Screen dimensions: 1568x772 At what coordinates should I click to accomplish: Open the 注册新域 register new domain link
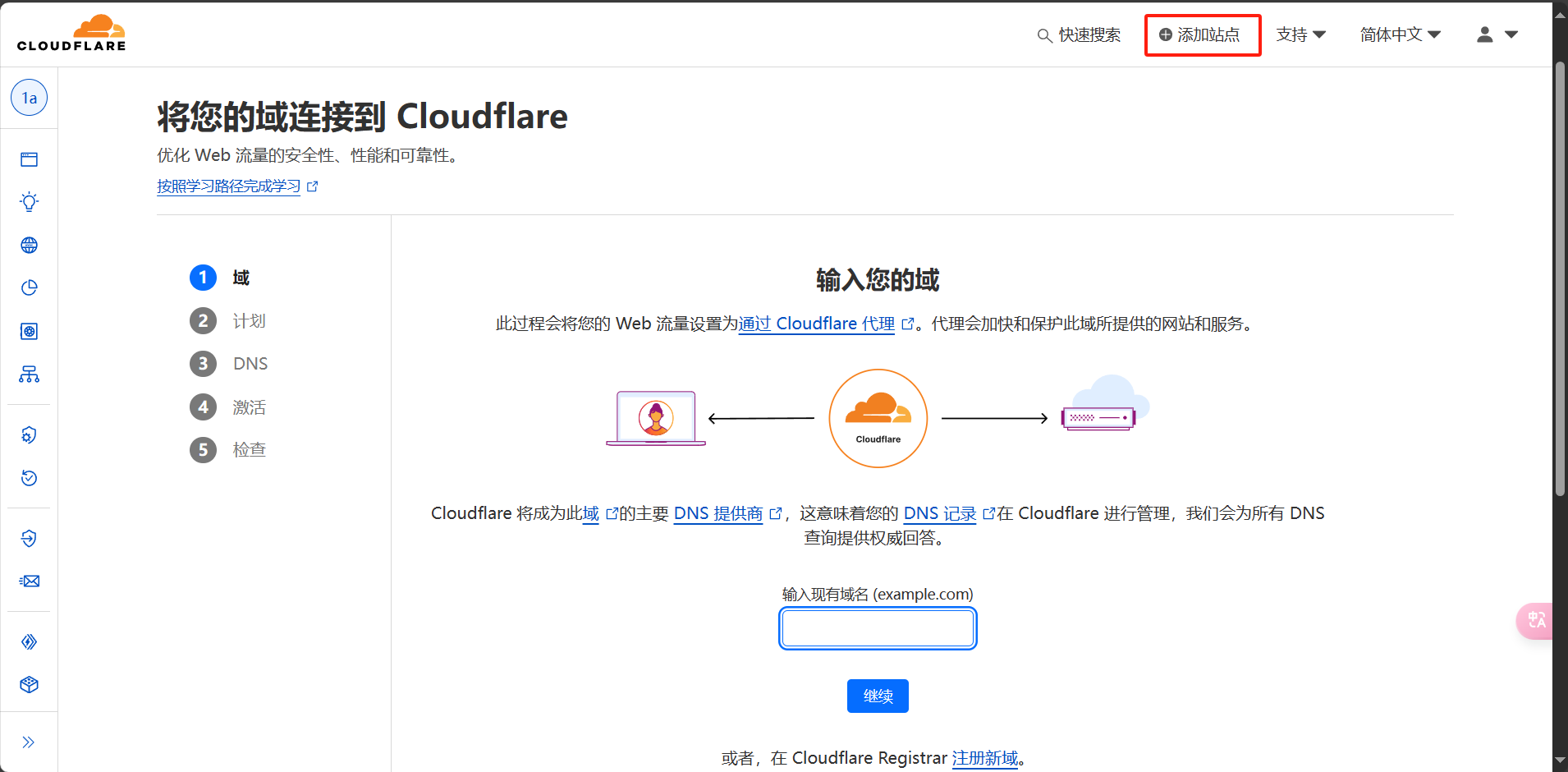pyautogui.click(x=984, y=758)
